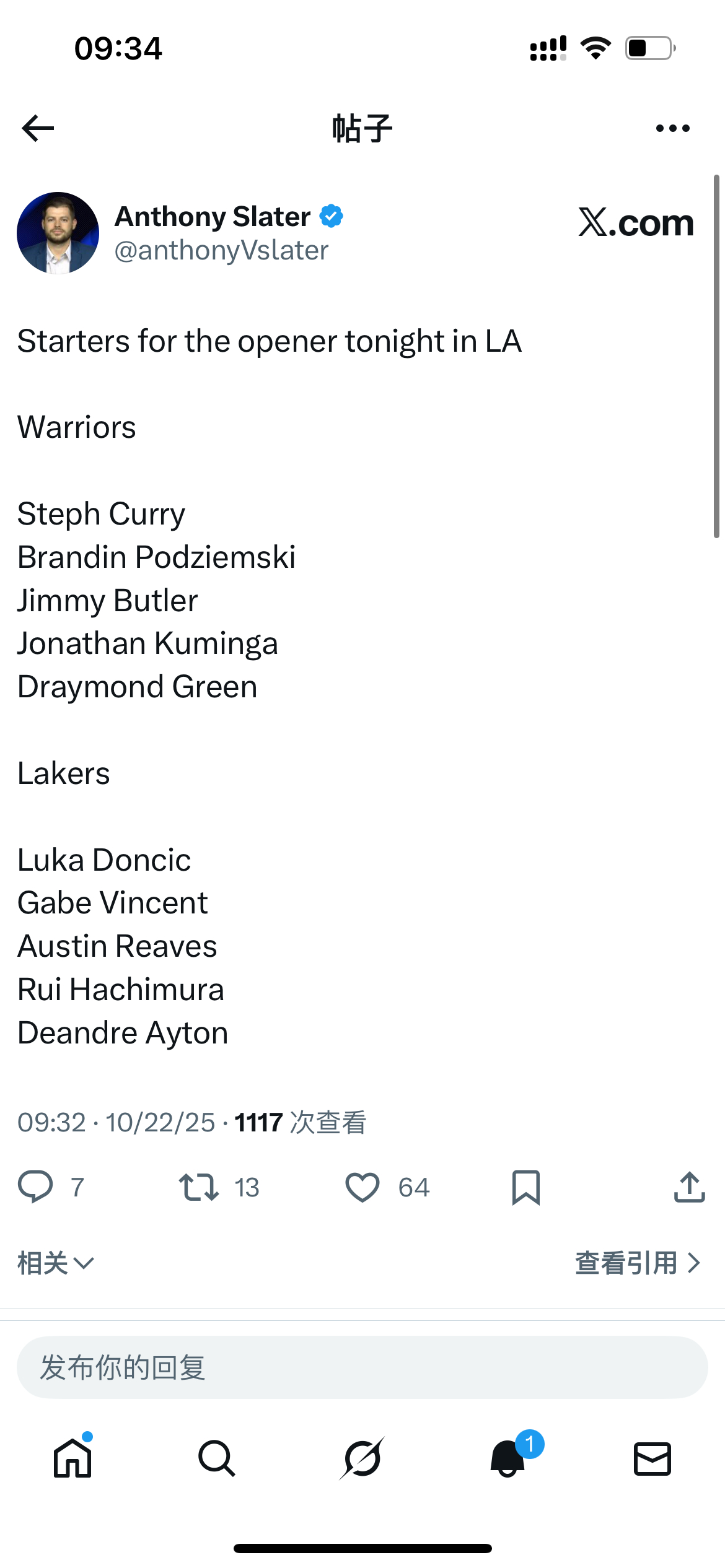725x1568 pixels.
Task: Tap the 发布你的回复 reply field
Action: coord(362,1367)
